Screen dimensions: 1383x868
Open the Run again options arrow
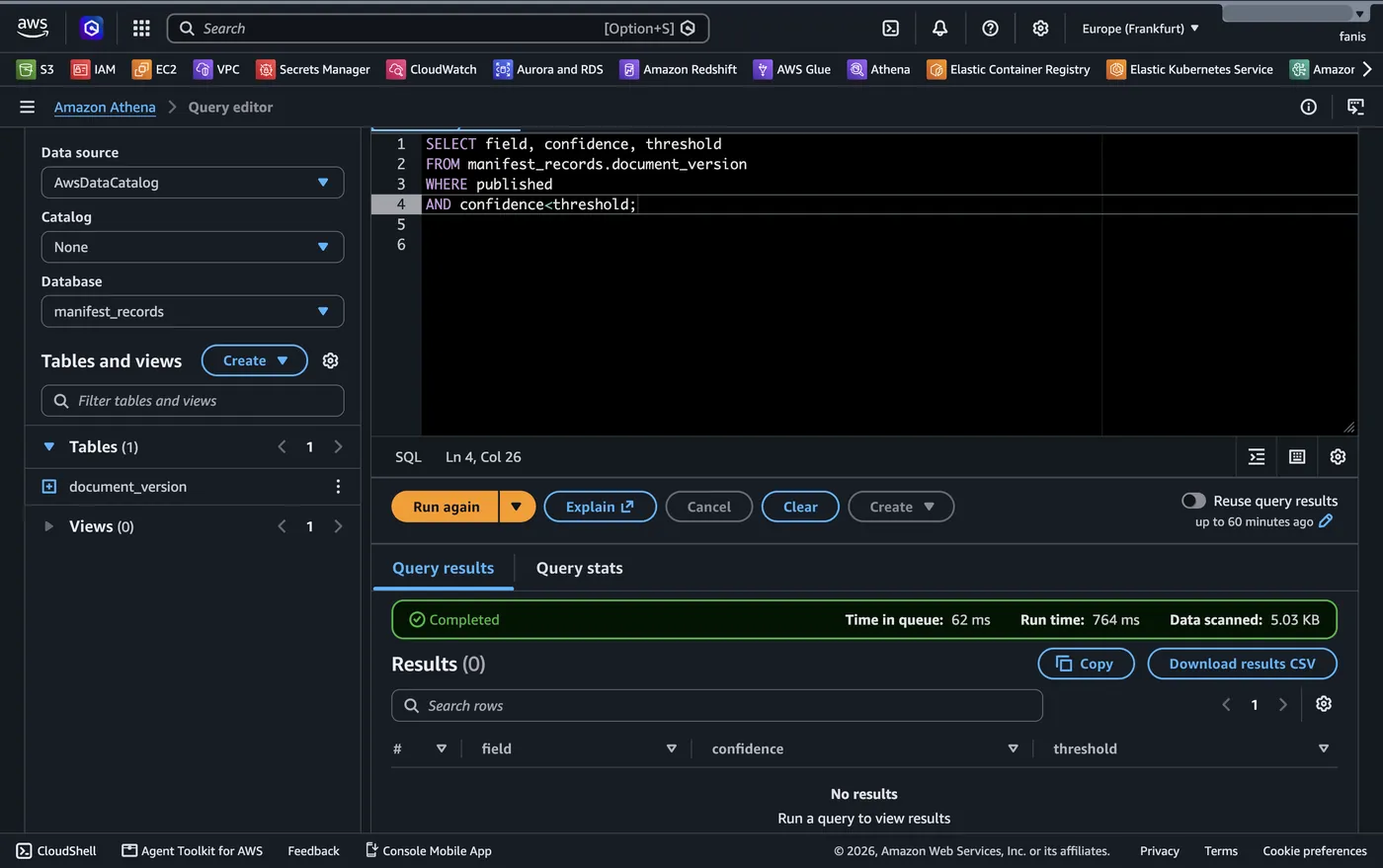pos(517,507)
